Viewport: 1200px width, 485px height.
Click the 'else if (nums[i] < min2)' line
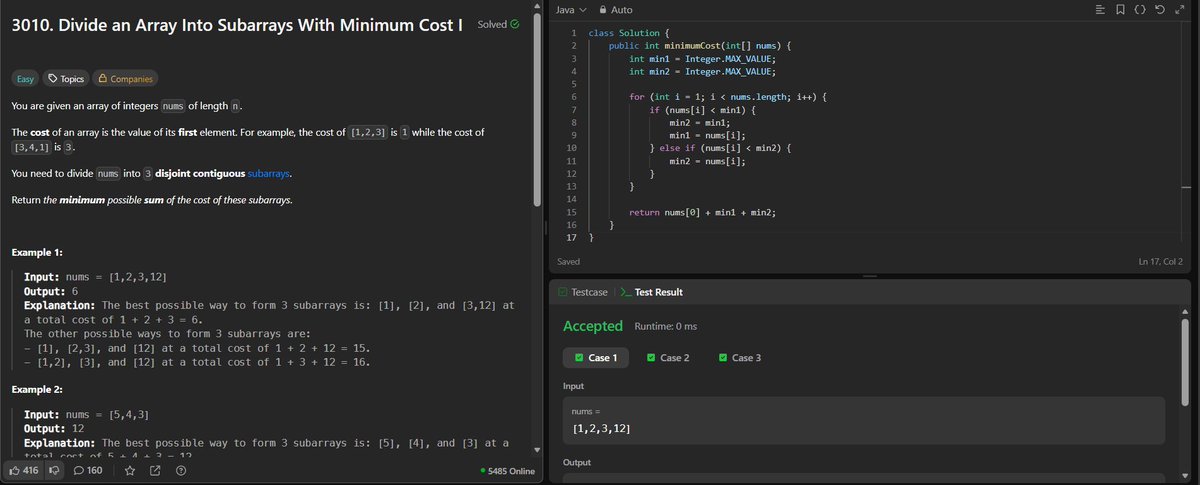[720, 148]
